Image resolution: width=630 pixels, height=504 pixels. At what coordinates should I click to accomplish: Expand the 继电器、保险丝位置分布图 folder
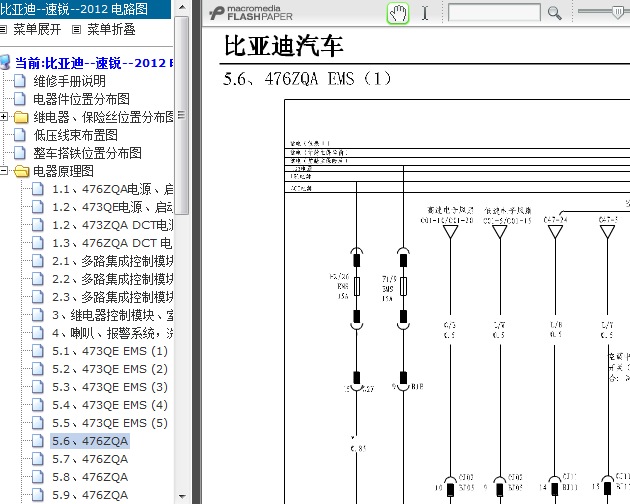[4, 117]
